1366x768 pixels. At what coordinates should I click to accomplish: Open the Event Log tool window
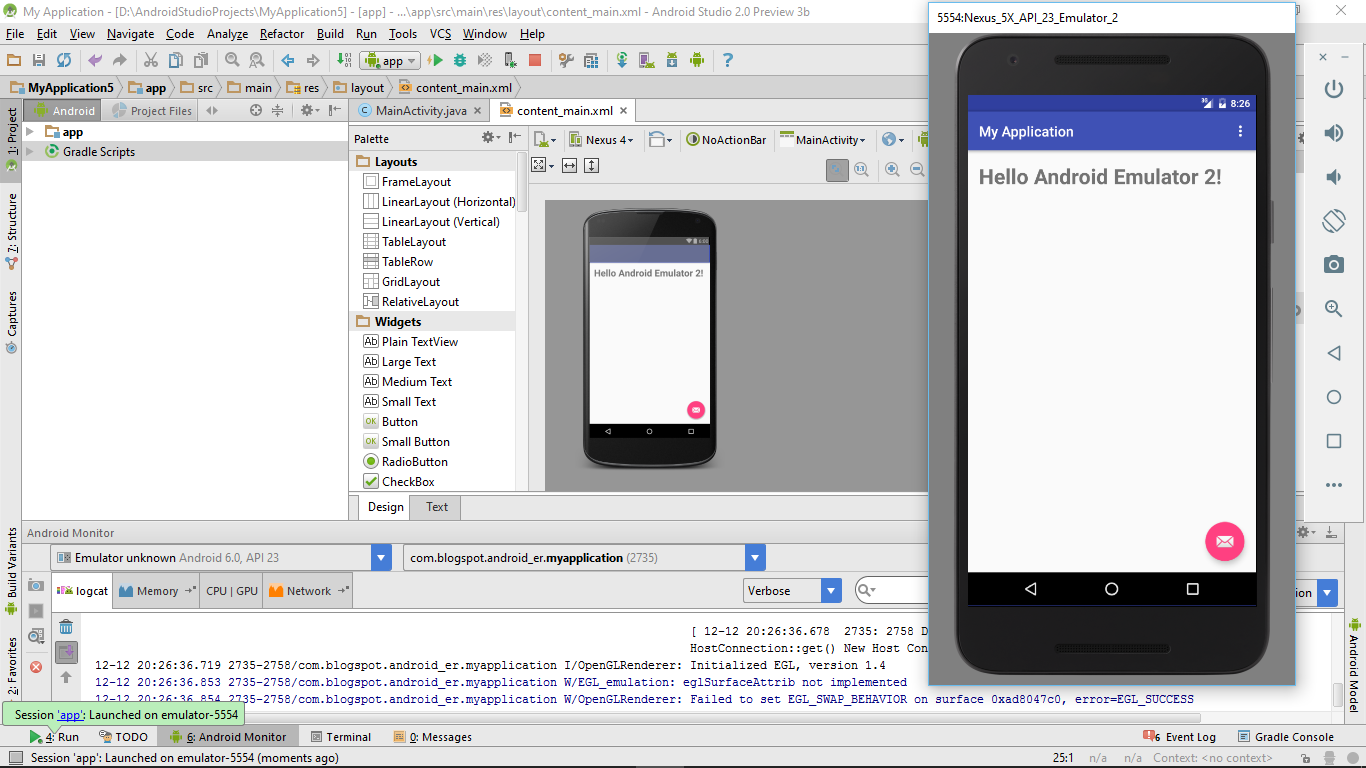tap(1180, 737)
